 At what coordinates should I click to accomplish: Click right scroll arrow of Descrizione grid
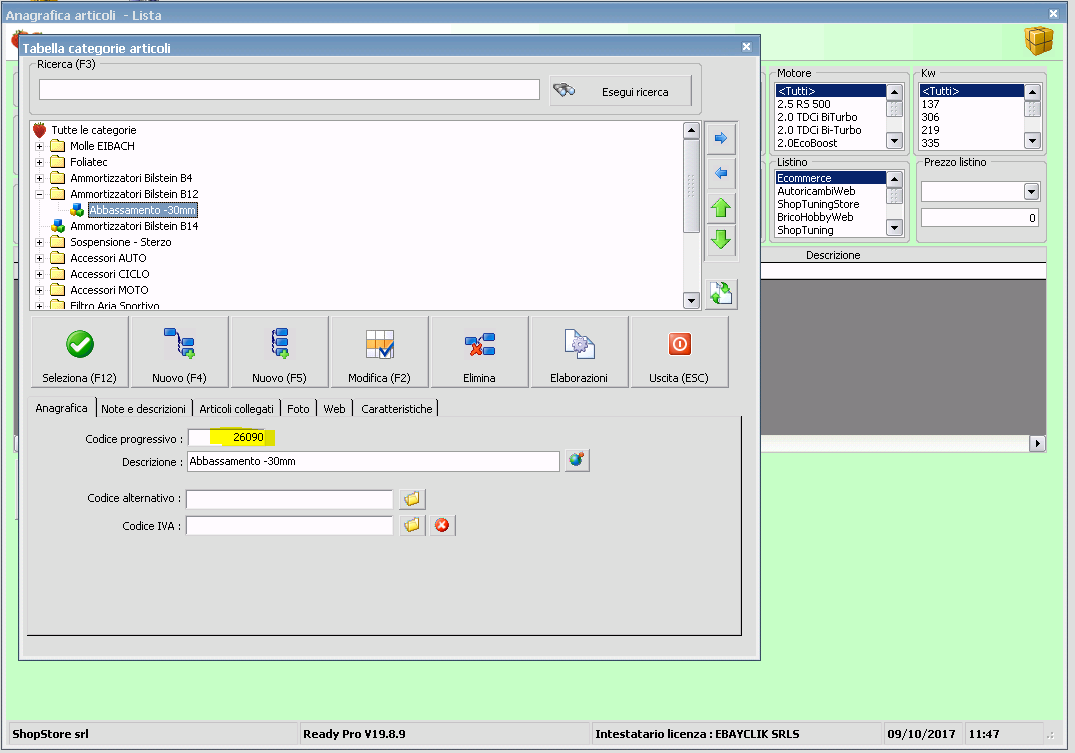[x=1037, y=444]
